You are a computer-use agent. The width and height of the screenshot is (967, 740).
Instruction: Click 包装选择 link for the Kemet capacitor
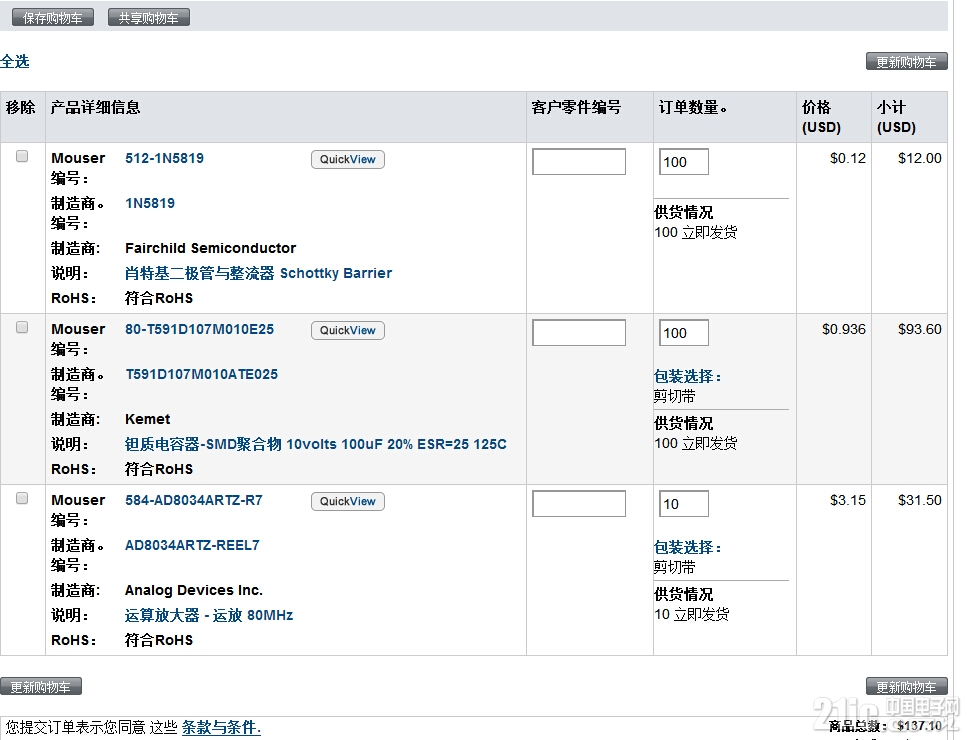(687, 376)
